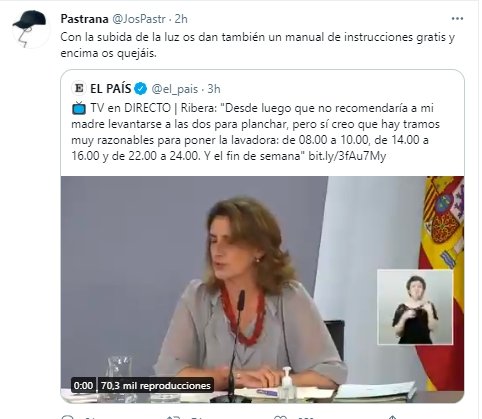
Task: Select the EL PAÍS account name
Action: pyautogui.click(x=110, y=89)
